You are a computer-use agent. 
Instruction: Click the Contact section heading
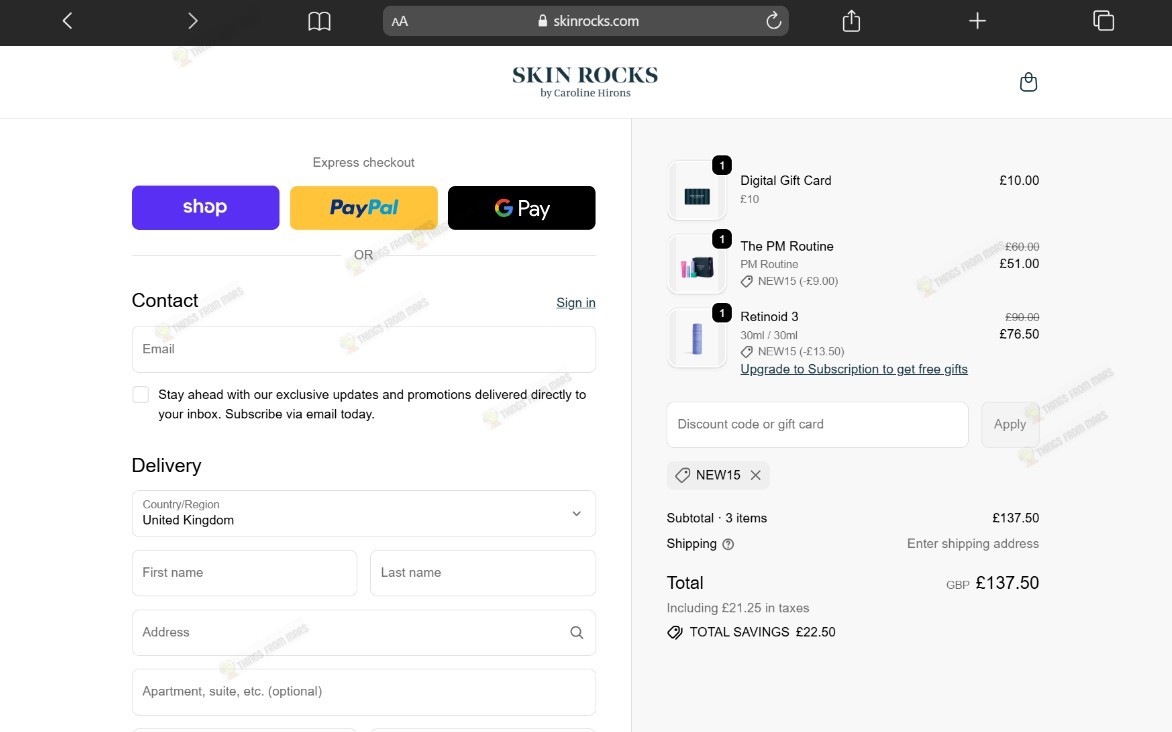pyautogui.click(x=165, y=301)
